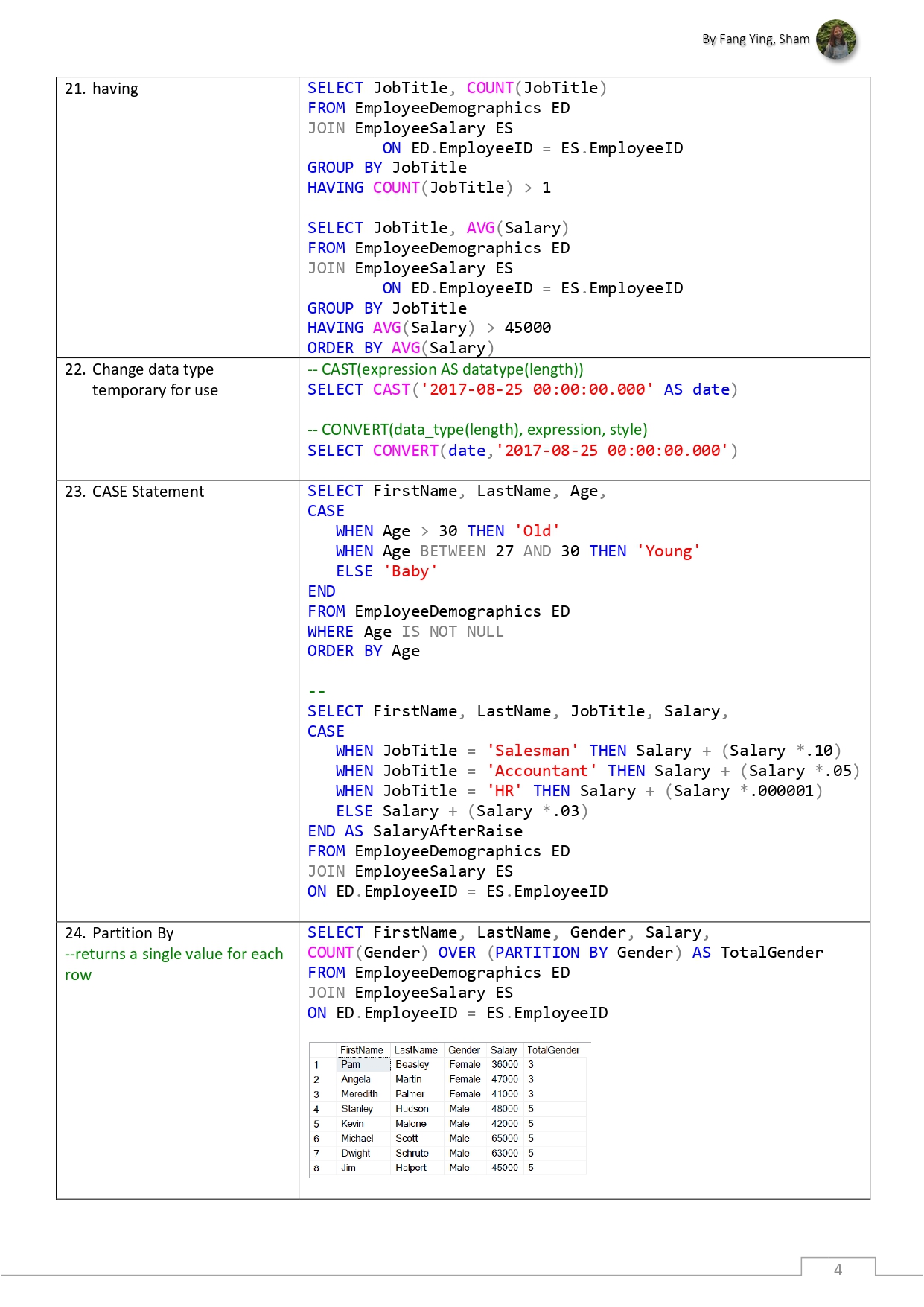Select the FirstName column header in results
The image size is (924, 1307).
click(x=362, y=1050)
